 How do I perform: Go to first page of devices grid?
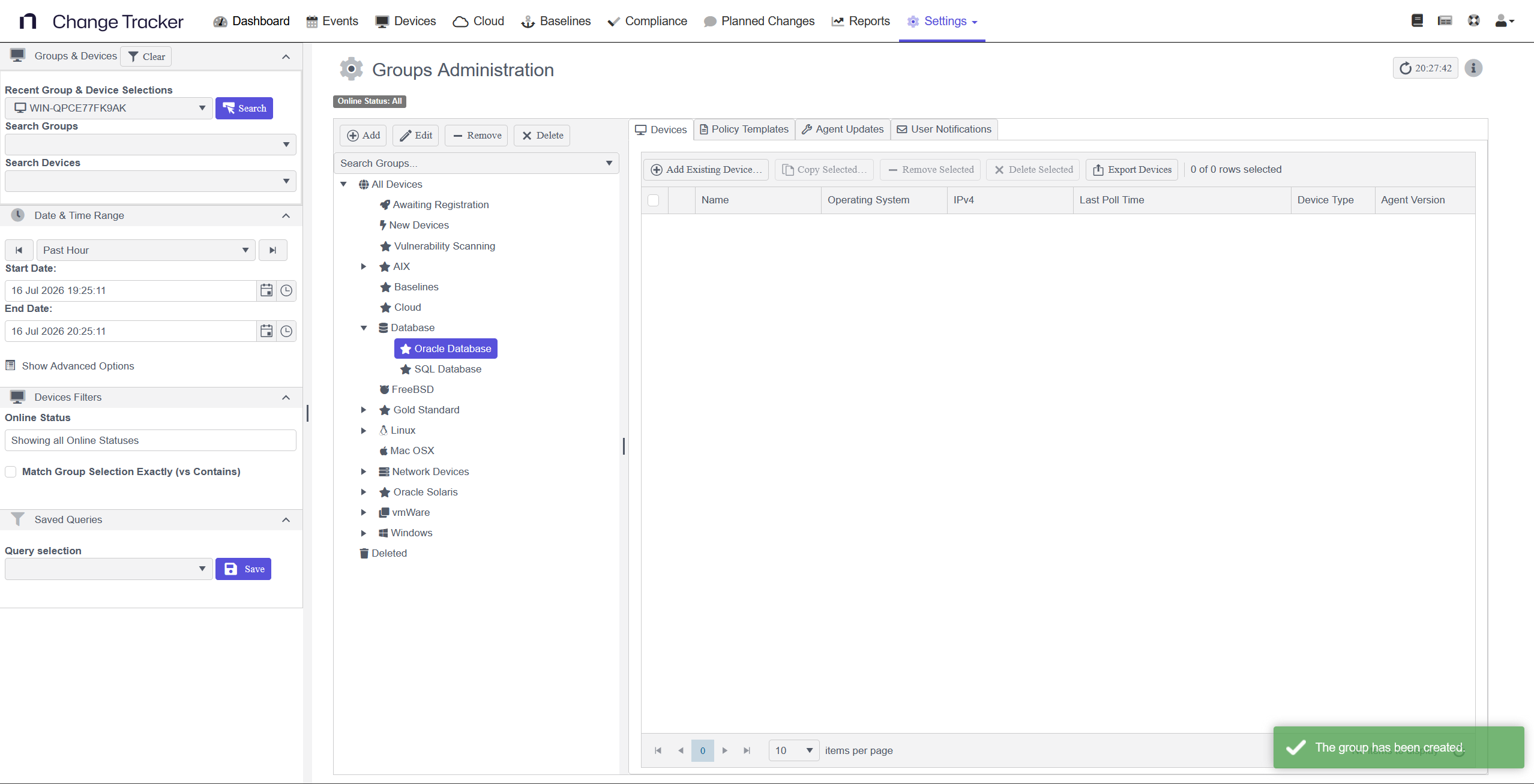658,750
